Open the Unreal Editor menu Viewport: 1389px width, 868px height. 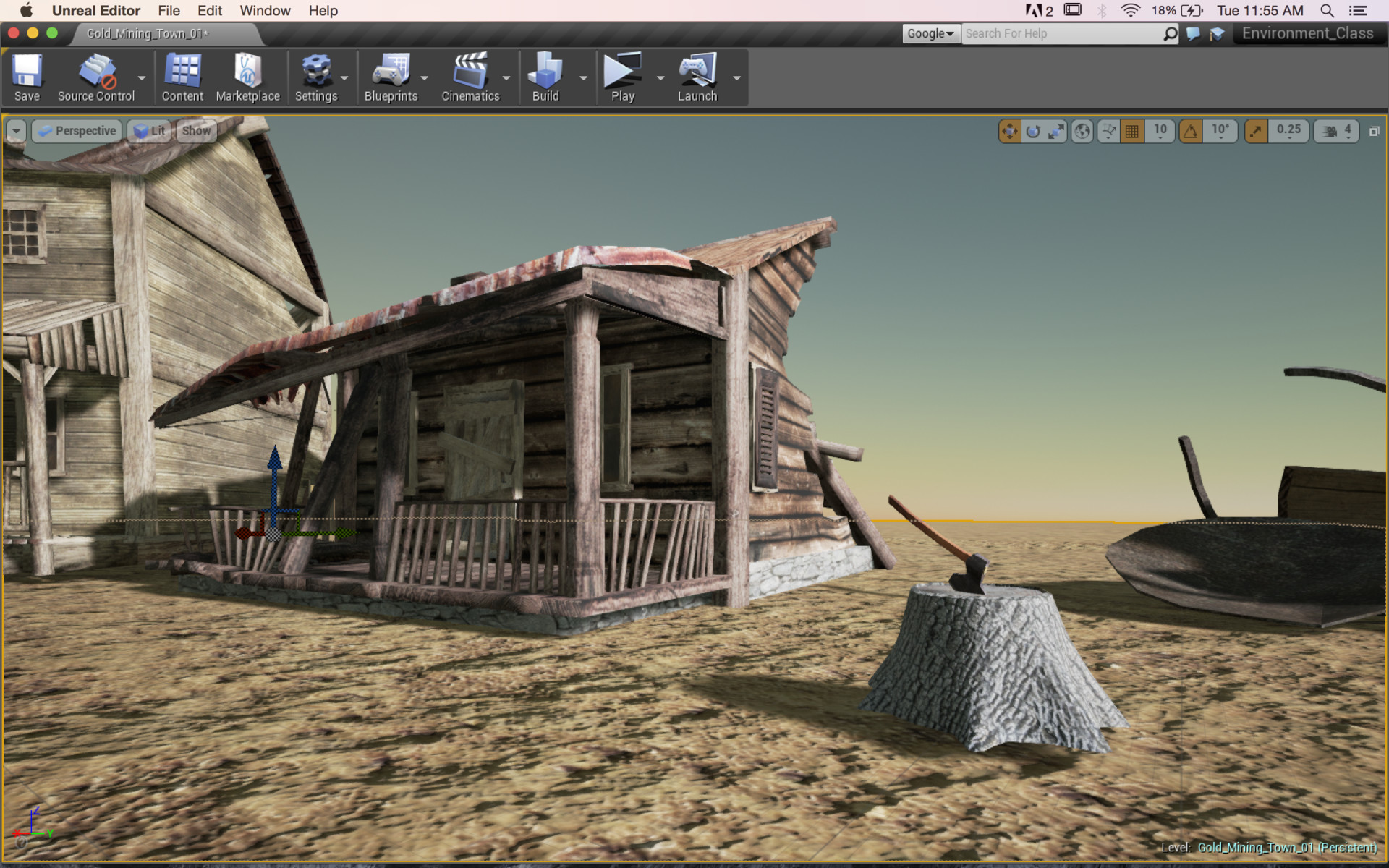(x=96, y=10)
